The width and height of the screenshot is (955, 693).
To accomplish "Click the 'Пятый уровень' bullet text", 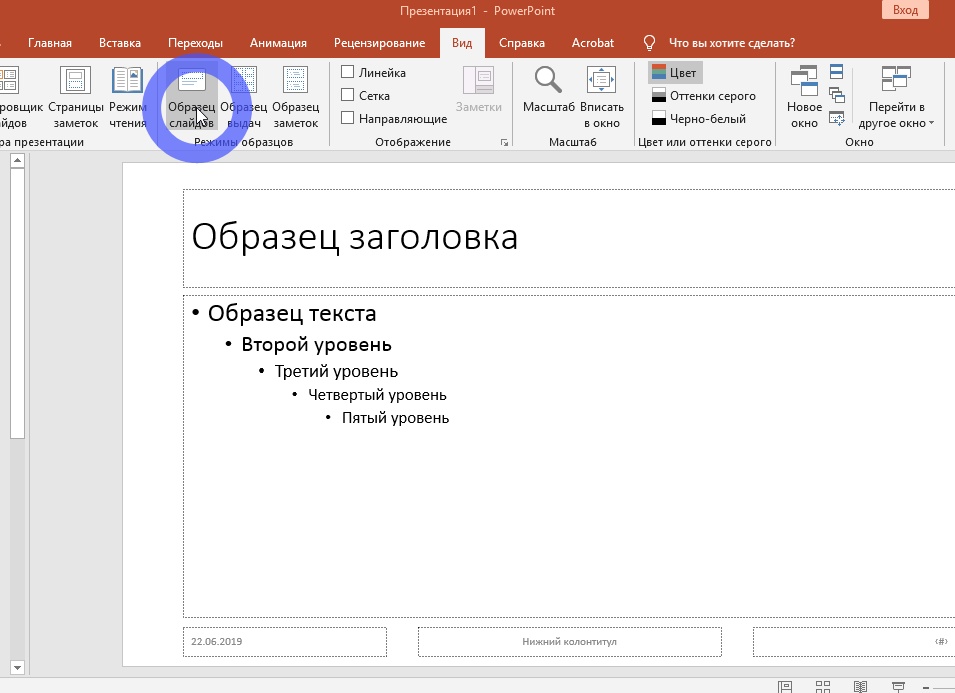I will [395, 418].
